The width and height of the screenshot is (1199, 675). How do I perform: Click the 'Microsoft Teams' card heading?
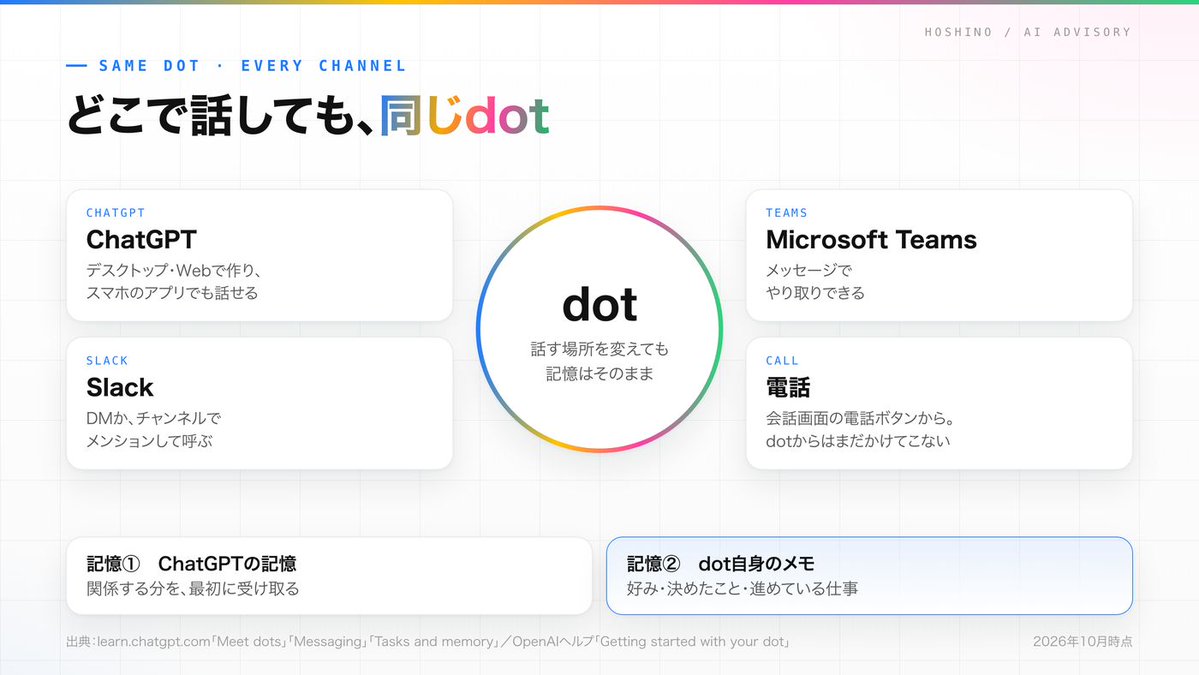point(871,239)
